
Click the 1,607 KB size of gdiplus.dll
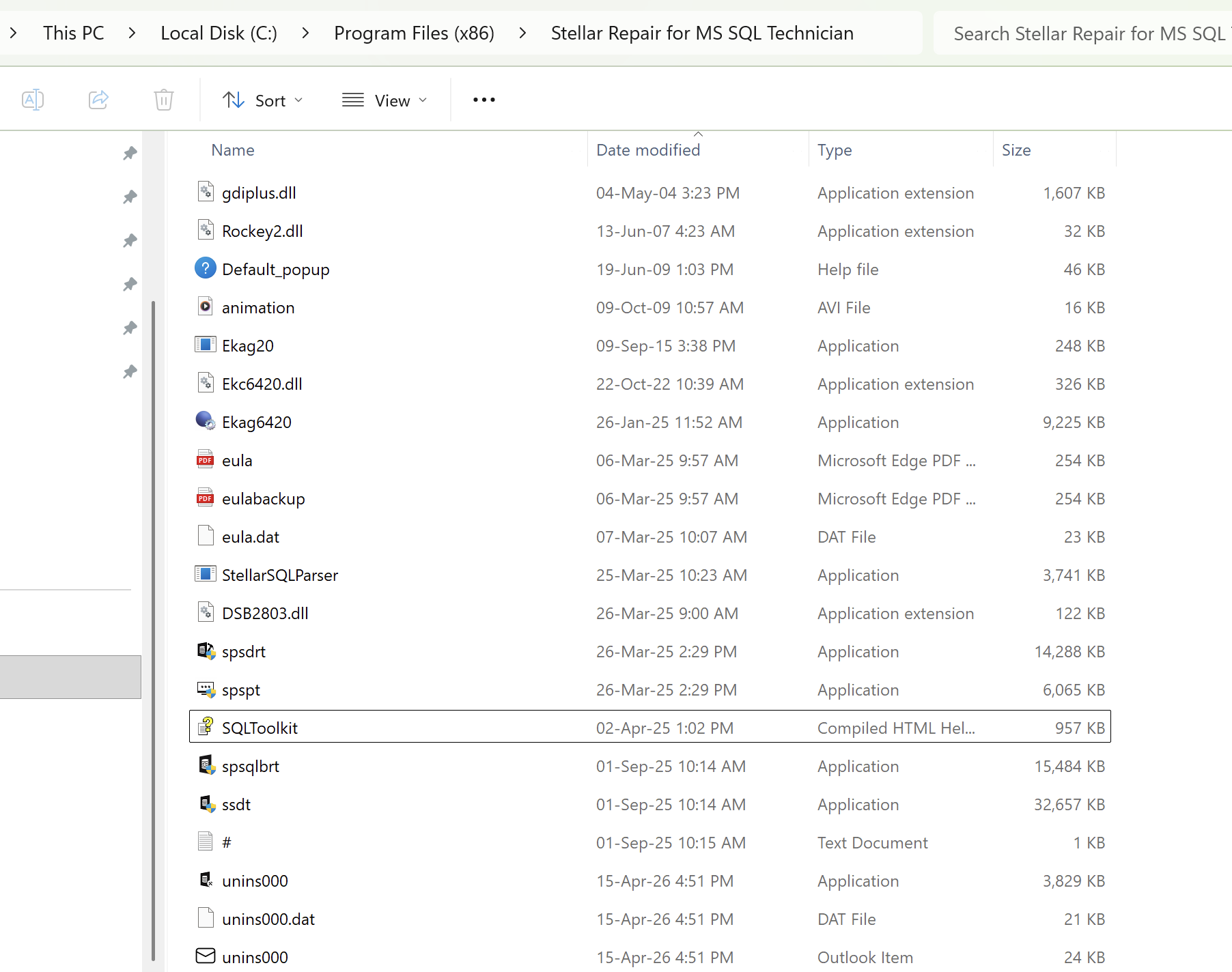pyautogui.click(x=1074, y=193)
